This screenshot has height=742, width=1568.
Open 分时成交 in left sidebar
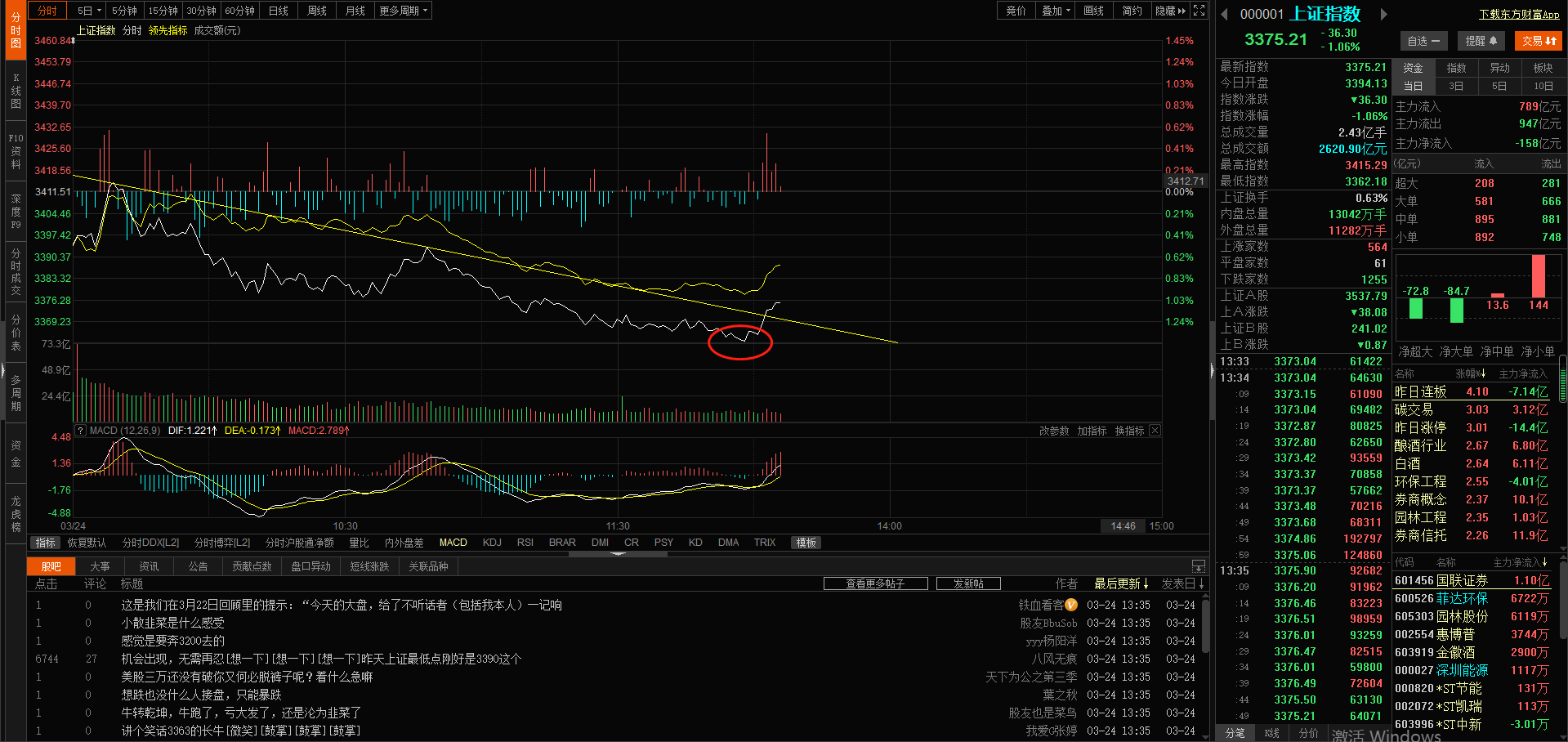[x=16, y=272]
